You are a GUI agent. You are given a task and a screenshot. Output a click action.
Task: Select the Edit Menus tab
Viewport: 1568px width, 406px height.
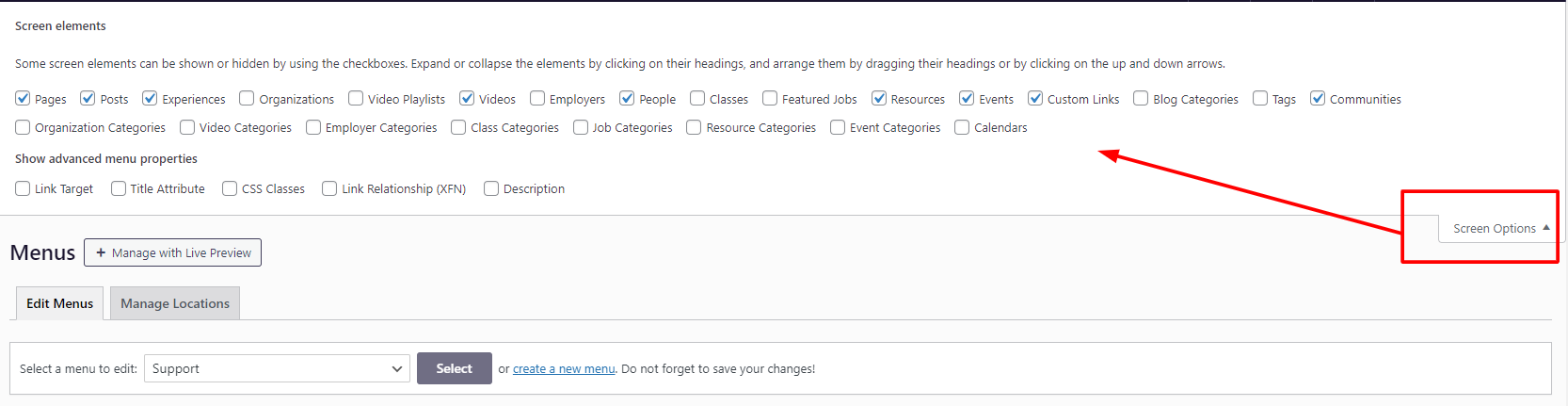[60, 303]
